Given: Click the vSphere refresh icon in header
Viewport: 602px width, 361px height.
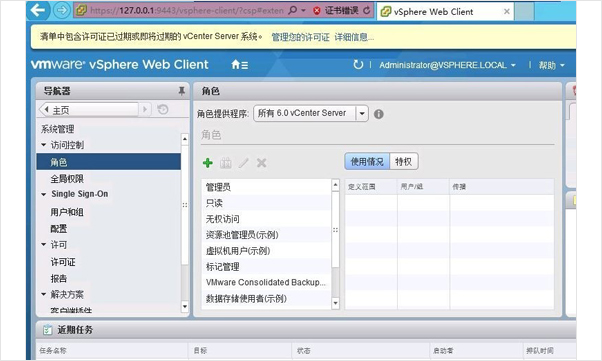Looking at the screenshot, I should tap(358, 65).
